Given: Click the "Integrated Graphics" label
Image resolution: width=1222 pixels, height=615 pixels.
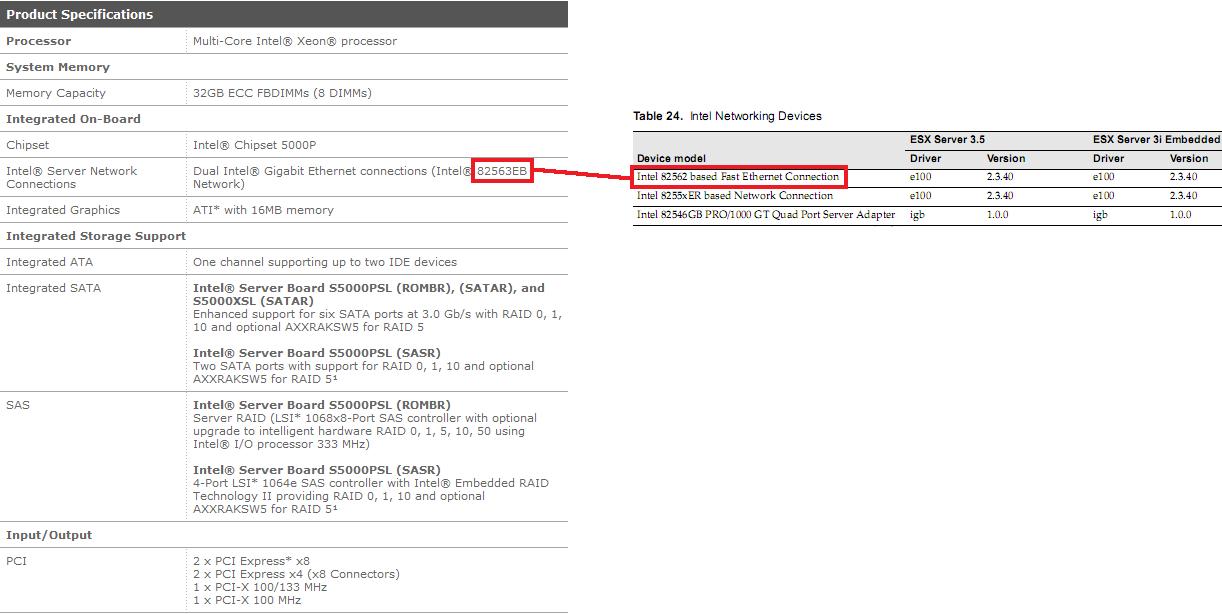Looking at the screenshot, I should [63, 210].
